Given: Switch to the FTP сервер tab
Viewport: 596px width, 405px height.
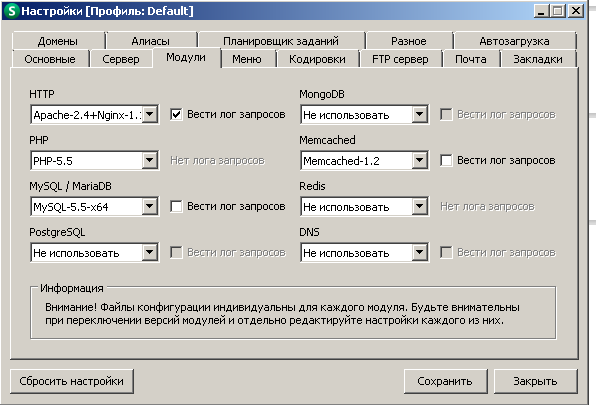Looking at the screenshot, I should 400,59.
